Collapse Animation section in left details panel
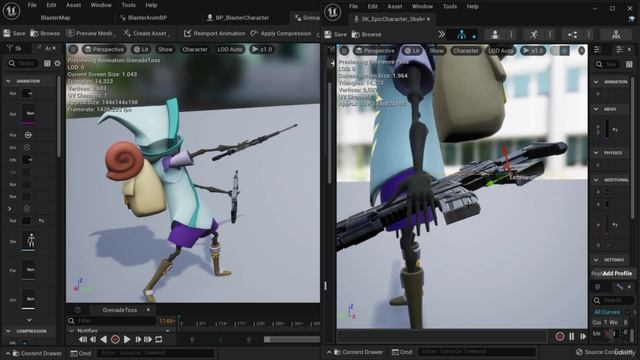 (x=8, y=81)
